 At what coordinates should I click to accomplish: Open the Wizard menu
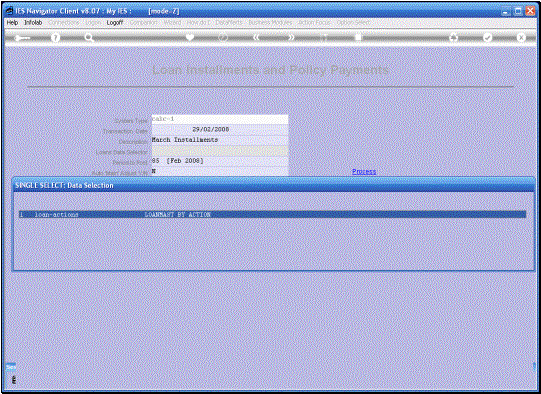pyautogui.click(x=172, y=22)
